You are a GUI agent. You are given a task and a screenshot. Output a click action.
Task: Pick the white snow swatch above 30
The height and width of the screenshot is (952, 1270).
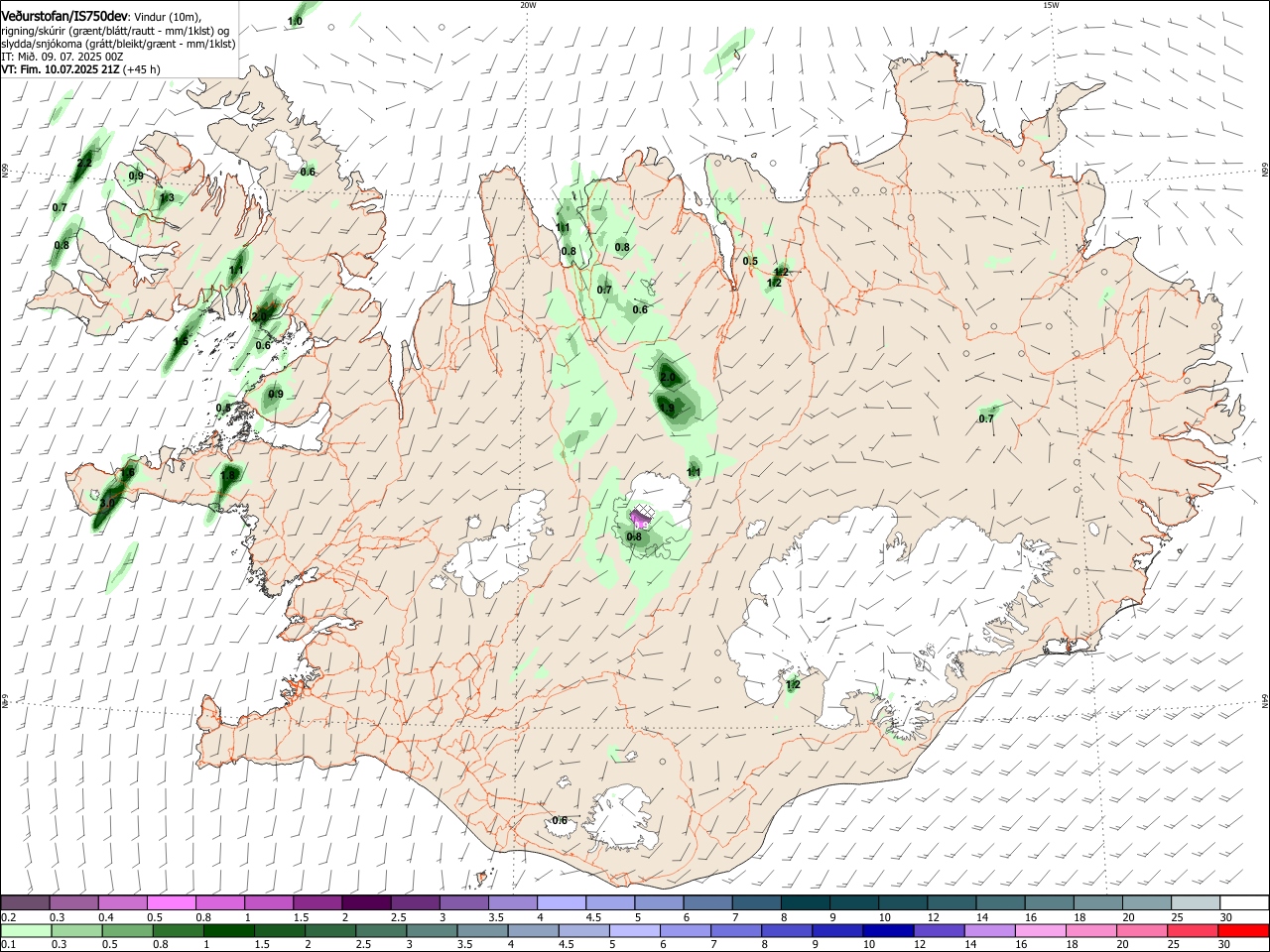point(1244,902)
